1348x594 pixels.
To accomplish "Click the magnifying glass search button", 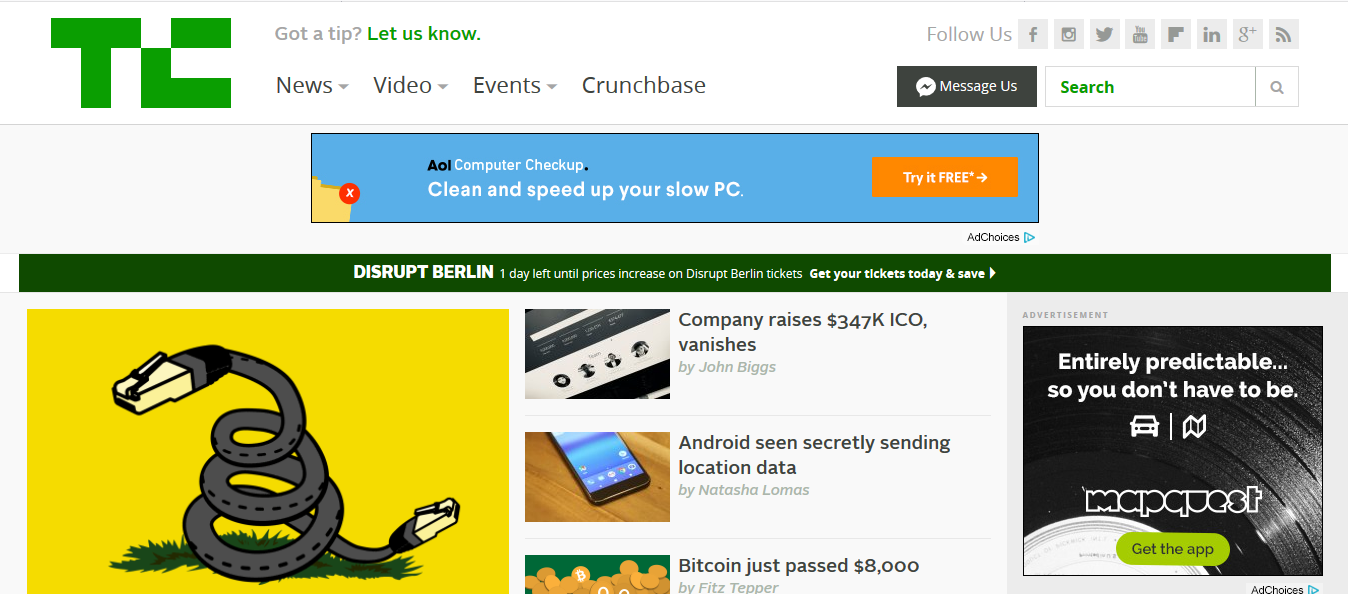I will pos(1277,87).
